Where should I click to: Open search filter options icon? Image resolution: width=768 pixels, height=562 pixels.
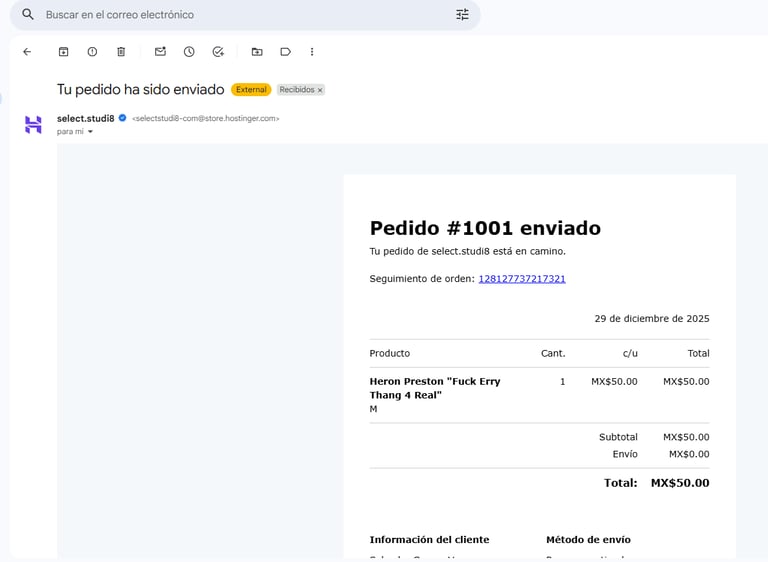(462, 15)
